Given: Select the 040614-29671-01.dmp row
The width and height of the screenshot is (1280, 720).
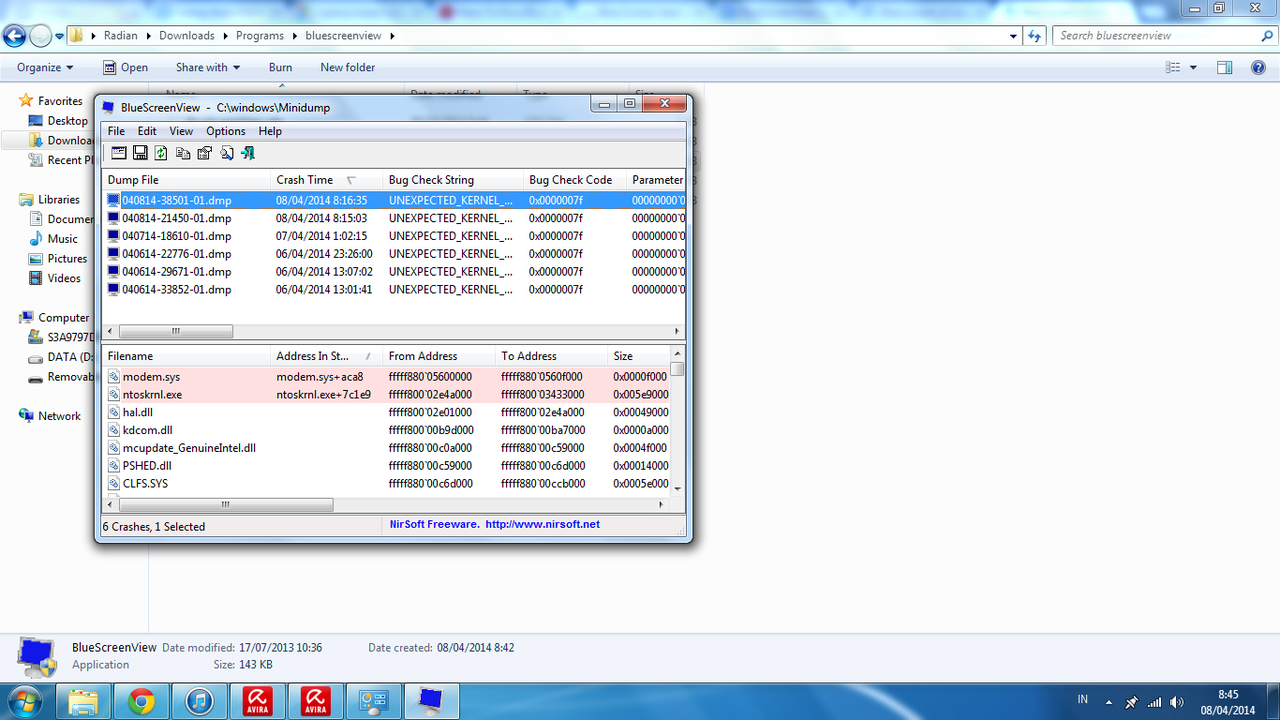Looking at the screenshot, I should 394,272.
